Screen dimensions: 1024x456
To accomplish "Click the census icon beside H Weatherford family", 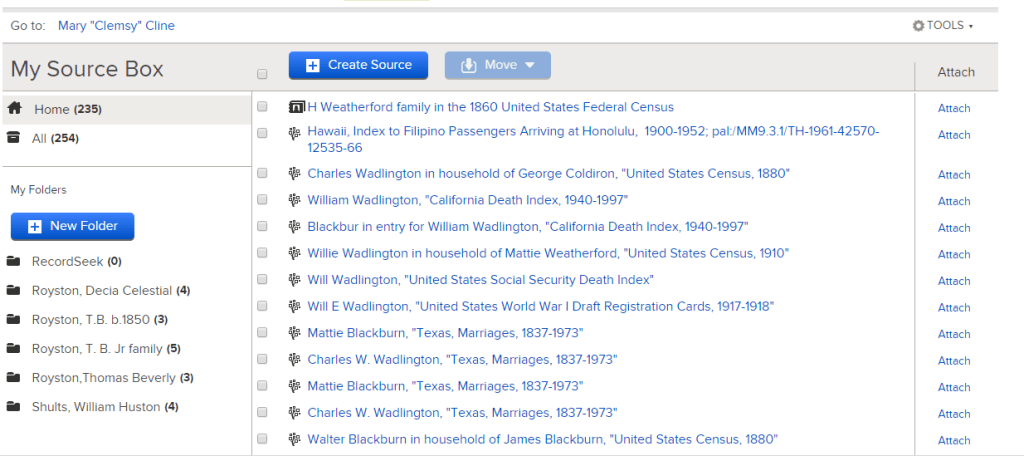I will (x=296, y=106).
